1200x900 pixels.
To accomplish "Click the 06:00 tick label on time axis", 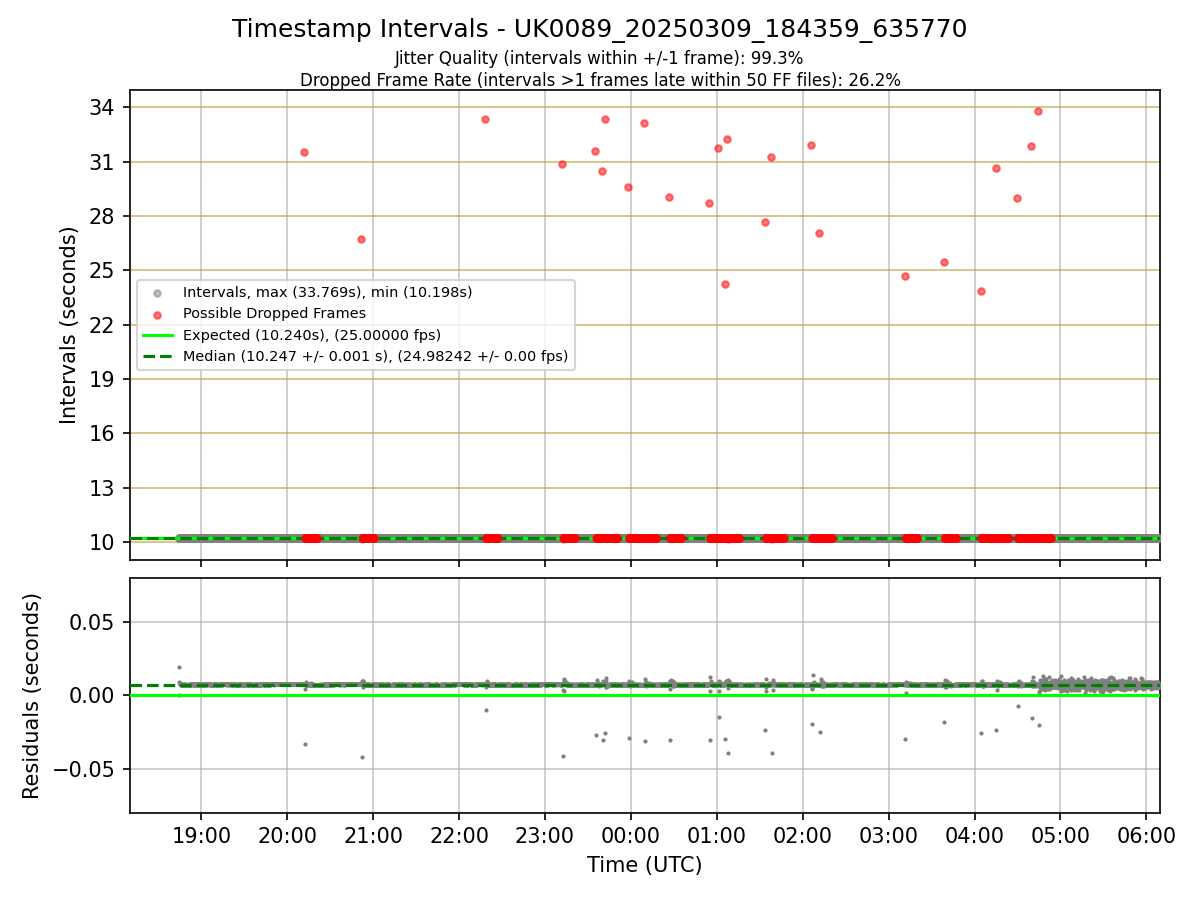I will (x=1147, y=834).
